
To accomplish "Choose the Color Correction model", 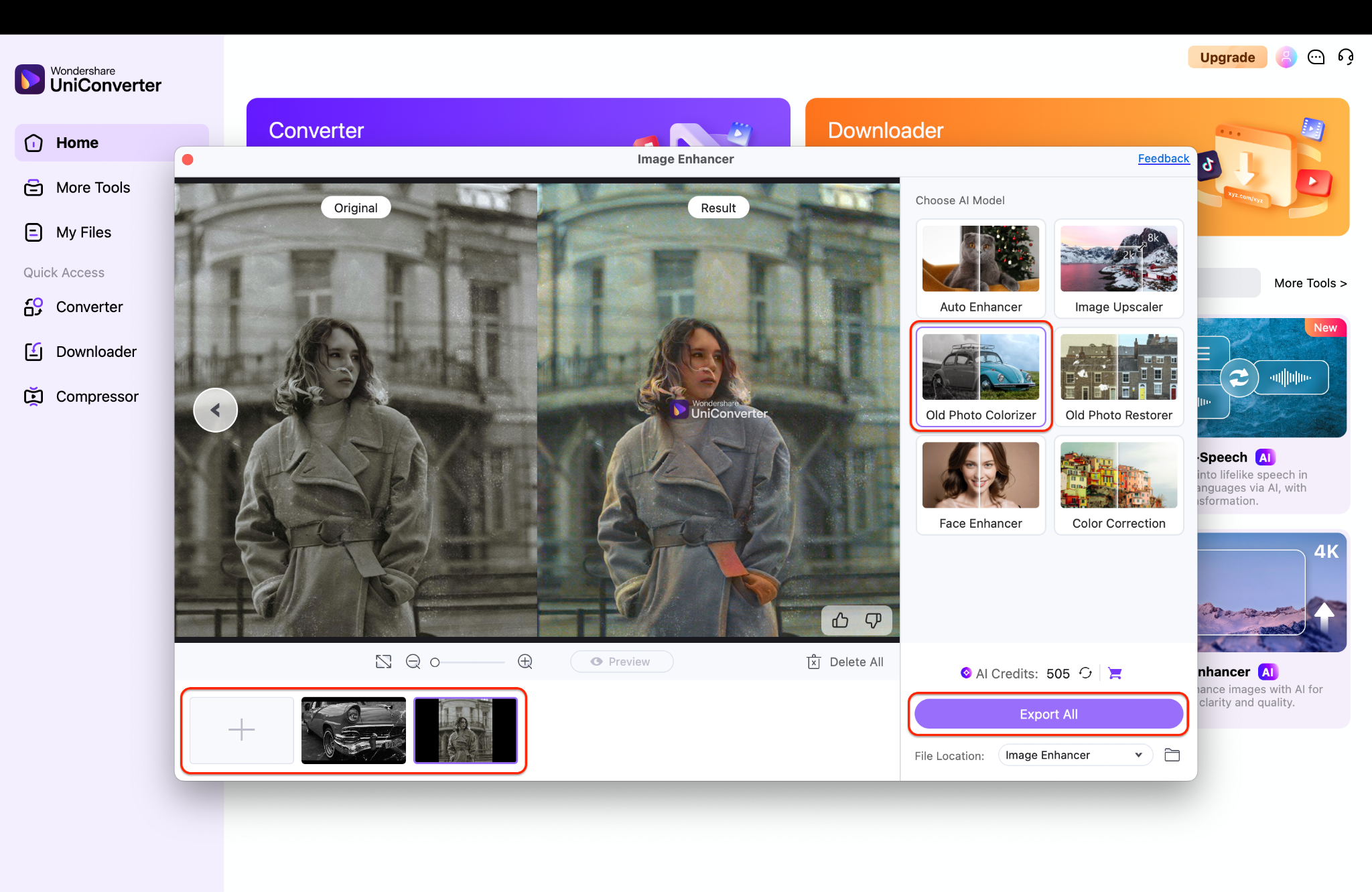I will (x=1119, y=485).
